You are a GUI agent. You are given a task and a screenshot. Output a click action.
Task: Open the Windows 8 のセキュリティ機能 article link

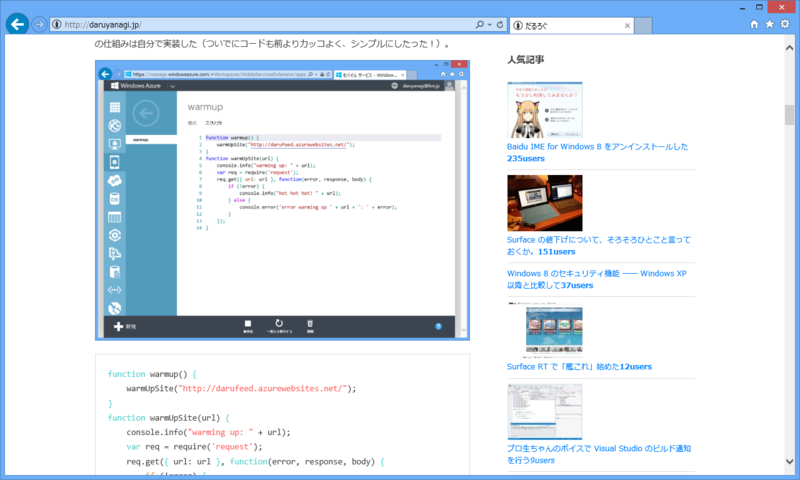[596, 279]
